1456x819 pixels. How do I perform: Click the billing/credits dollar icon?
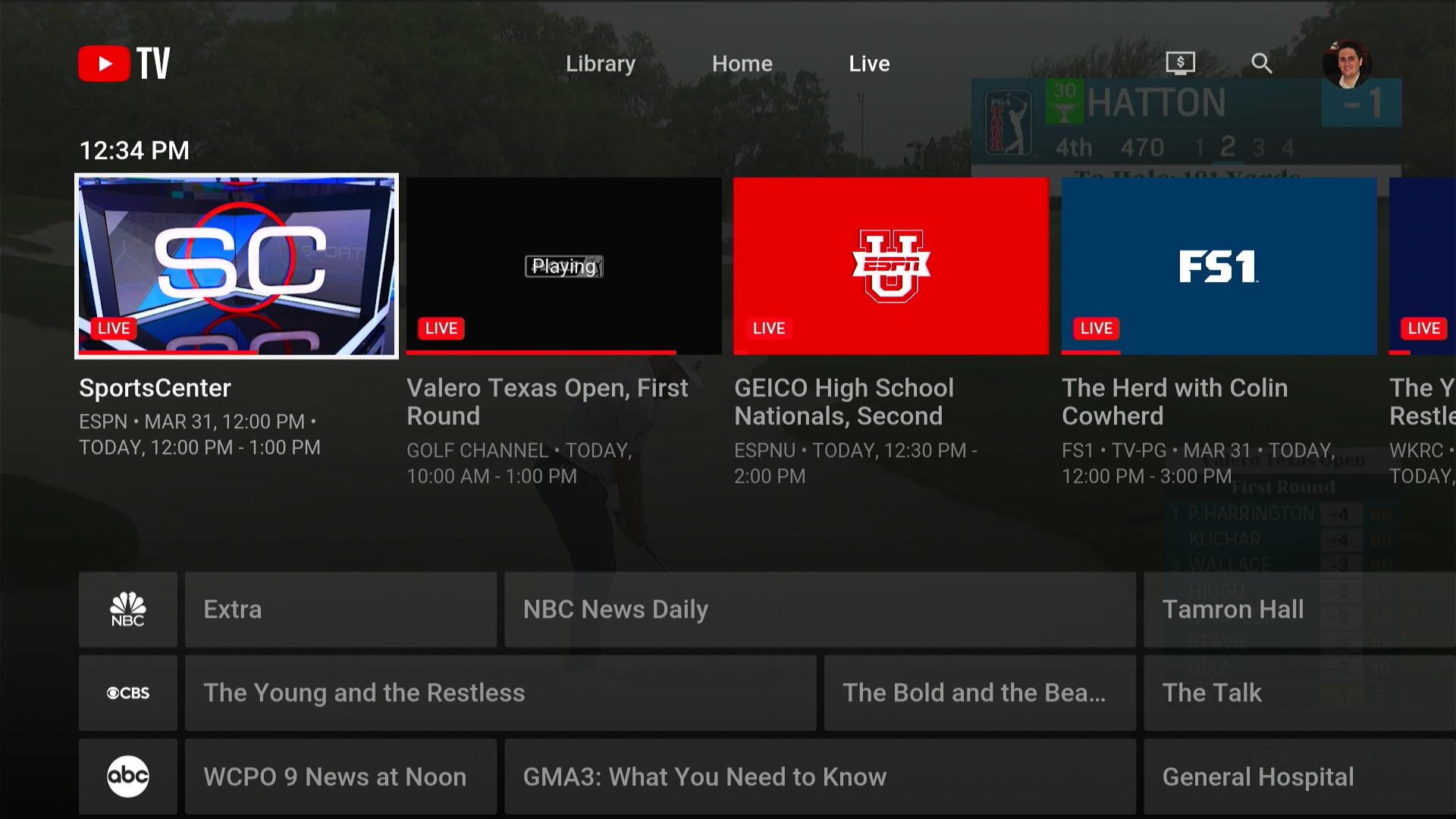(1180, 63)
